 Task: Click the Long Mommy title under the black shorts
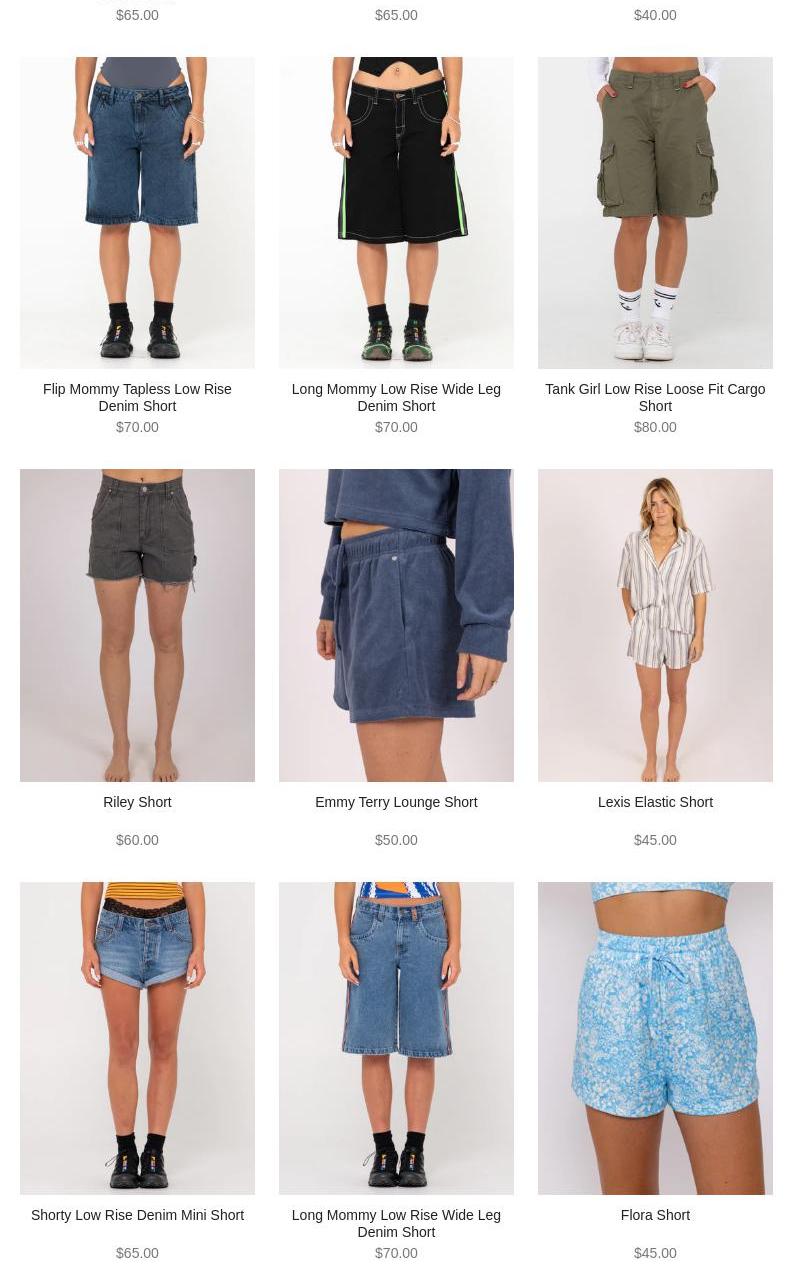coord(396,397)
